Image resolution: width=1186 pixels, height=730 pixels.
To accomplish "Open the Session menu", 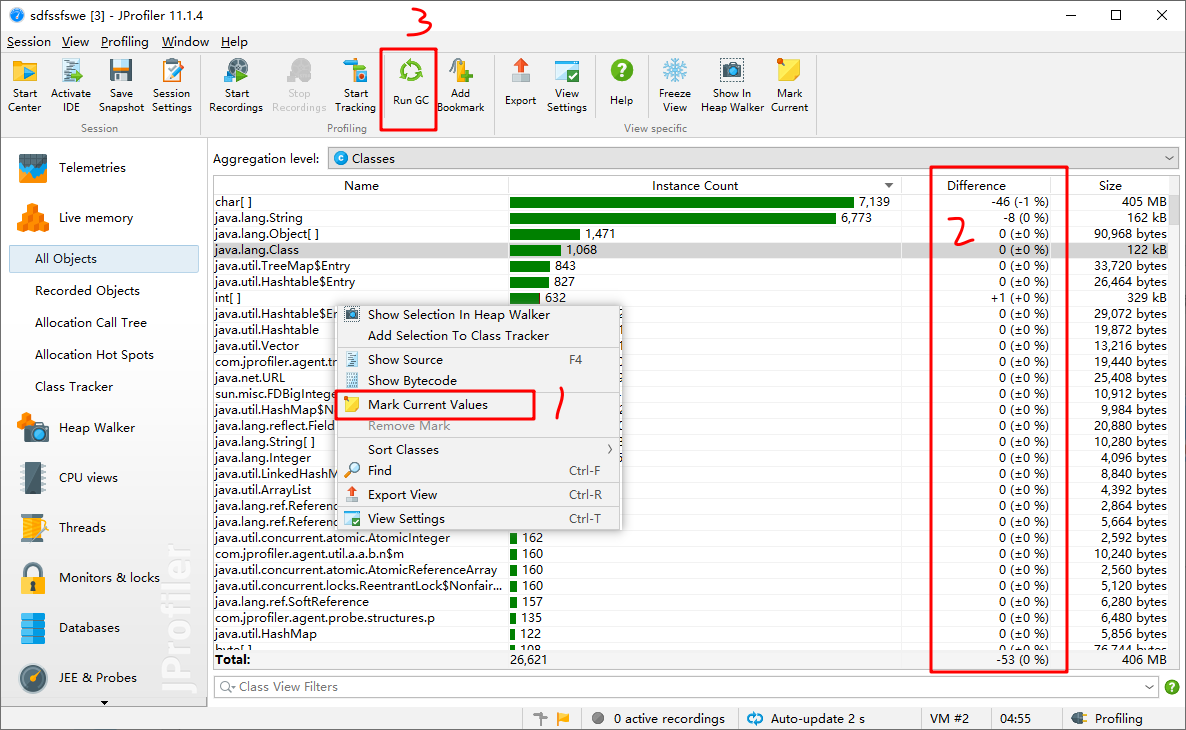I will coord(29,42).
